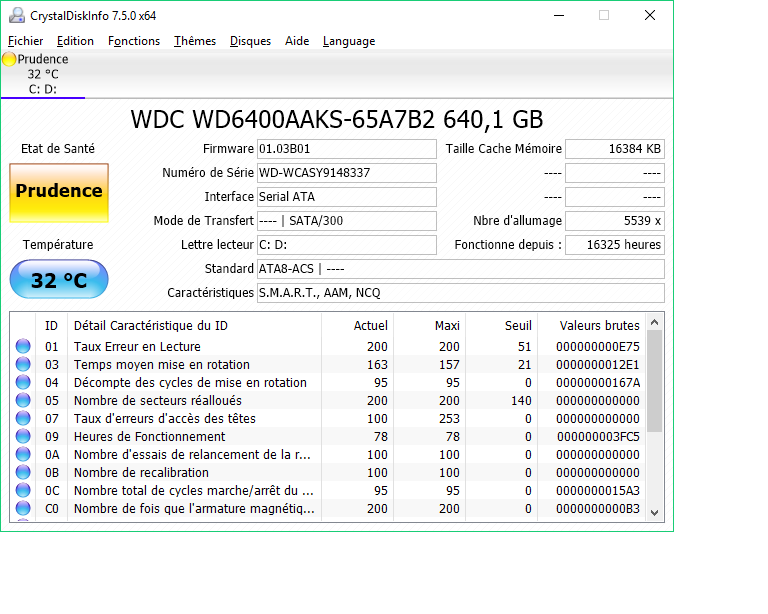The image size is (768, 614).
Task: Select Taux d'erreurs d'accès des têtes text
Action: click(165, 419)
